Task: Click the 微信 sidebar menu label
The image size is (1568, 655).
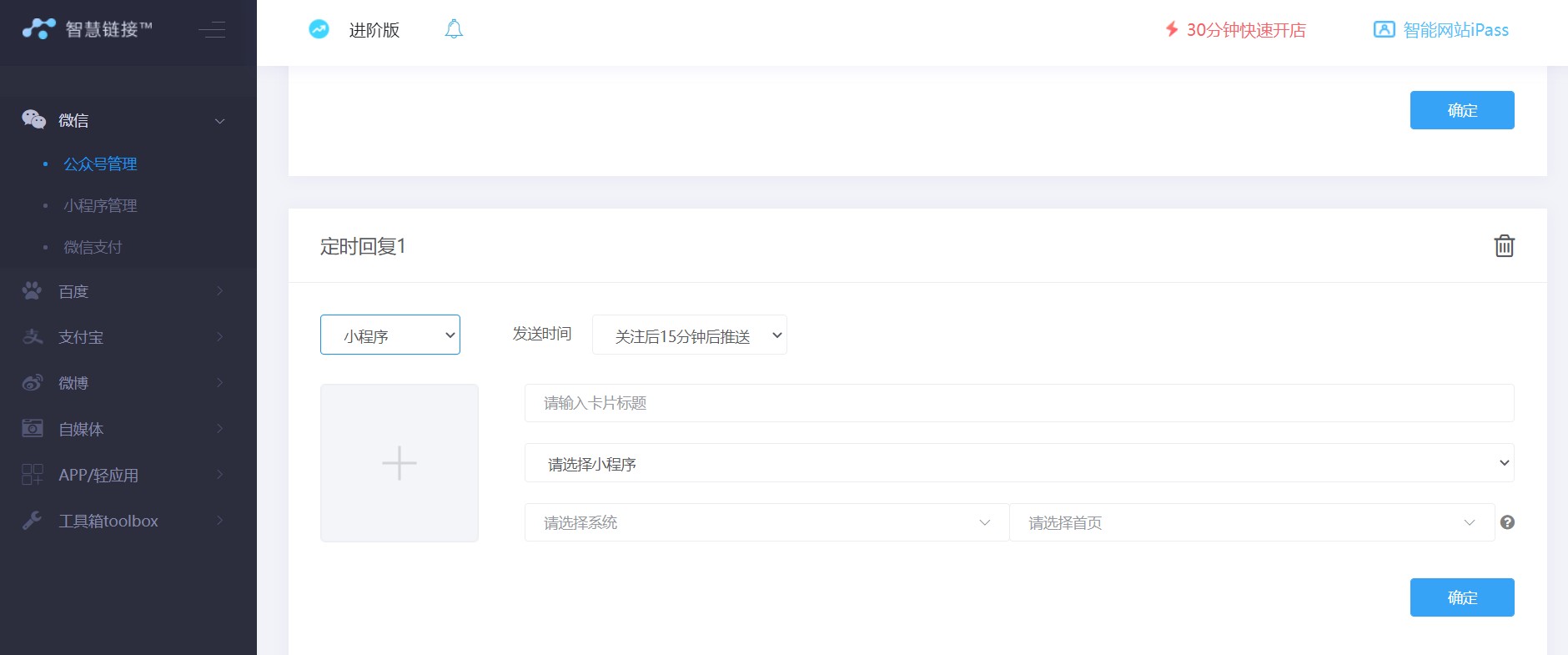Action: [x=73, y=120]
